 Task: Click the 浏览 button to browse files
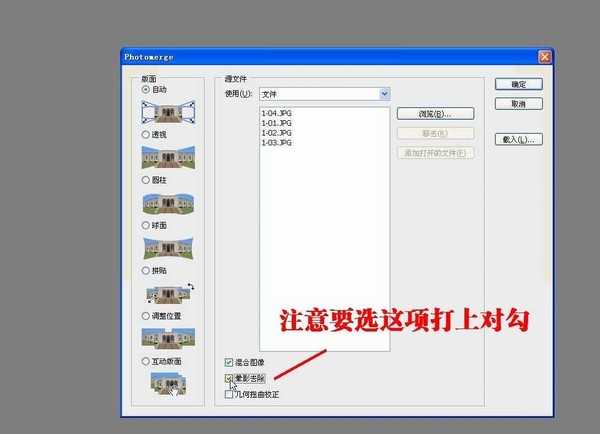pos(435,114)
